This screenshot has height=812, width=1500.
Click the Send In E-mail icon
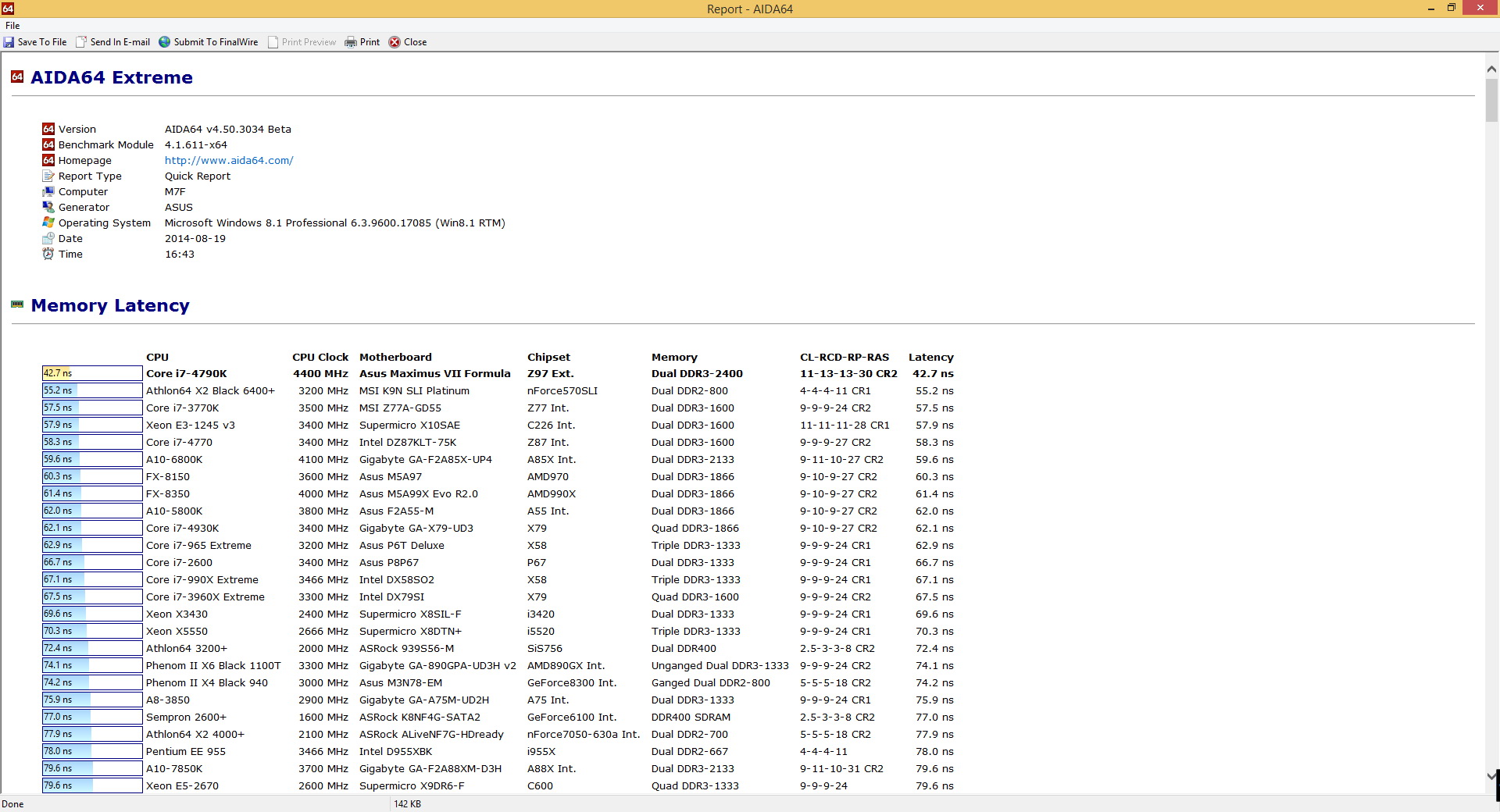(x=80, y=42)
